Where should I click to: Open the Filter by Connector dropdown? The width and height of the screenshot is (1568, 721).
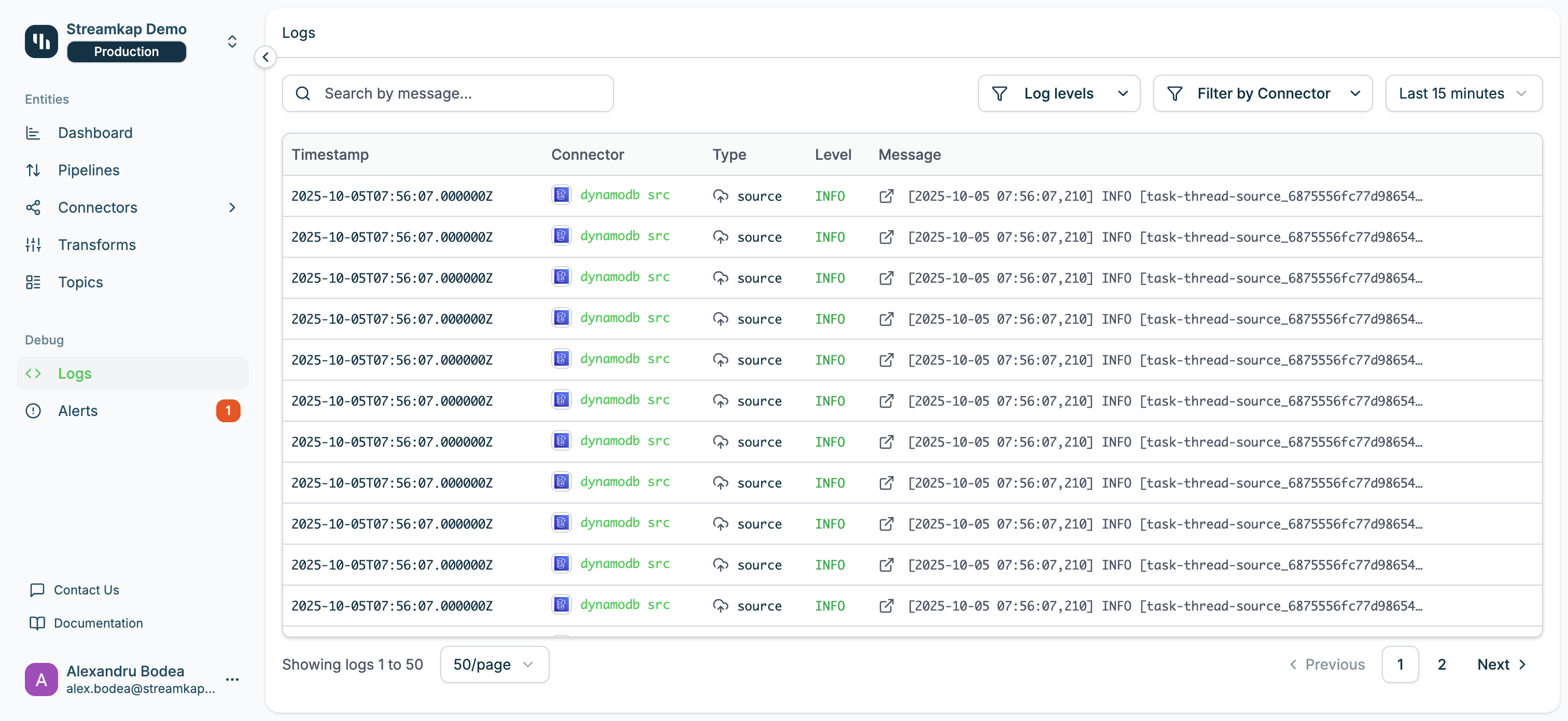click(x=1263, y=93)
